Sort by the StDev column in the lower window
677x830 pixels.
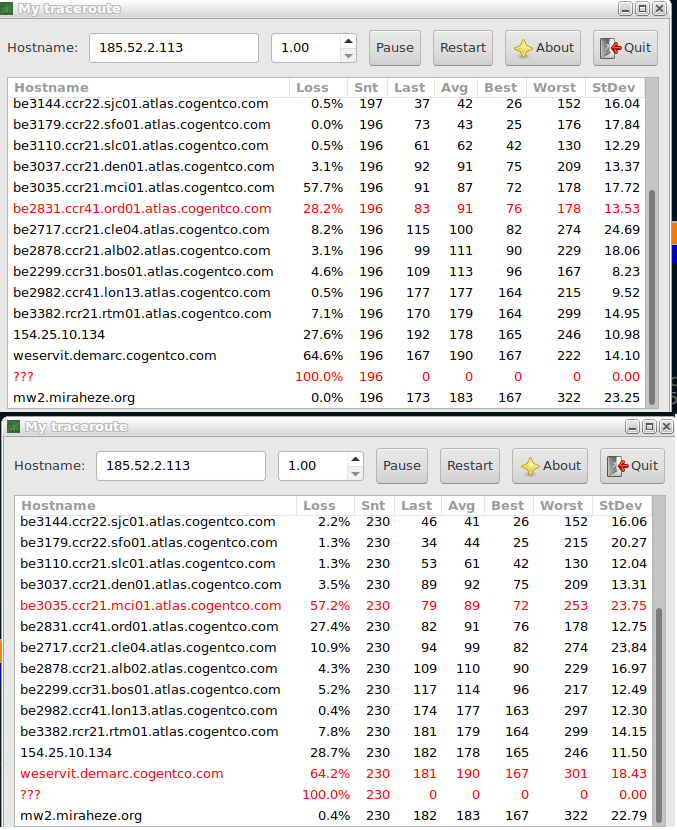click(x=622, y=506)
